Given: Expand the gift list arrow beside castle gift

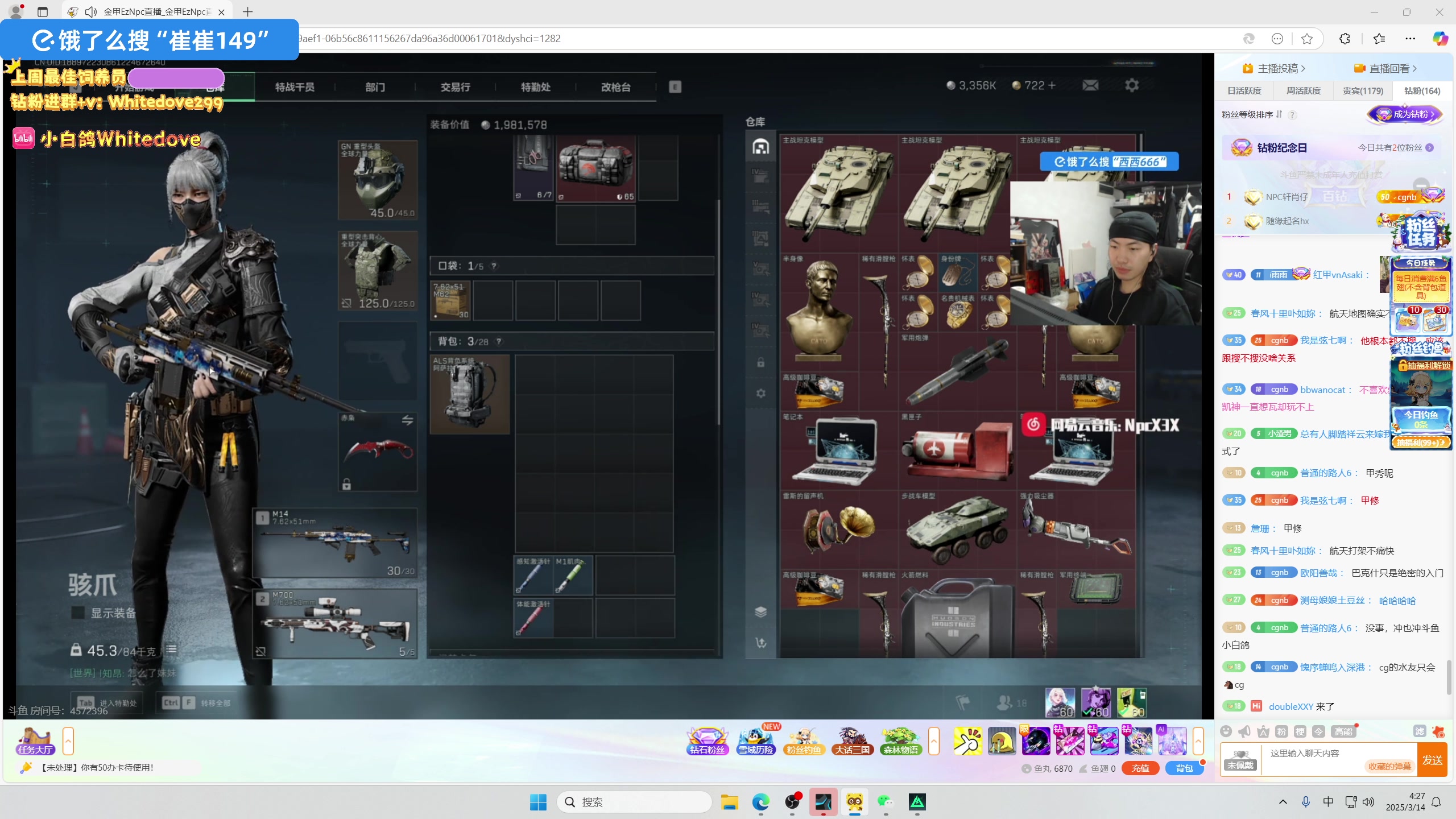Looking at the screenshot, I should 1198,741.
